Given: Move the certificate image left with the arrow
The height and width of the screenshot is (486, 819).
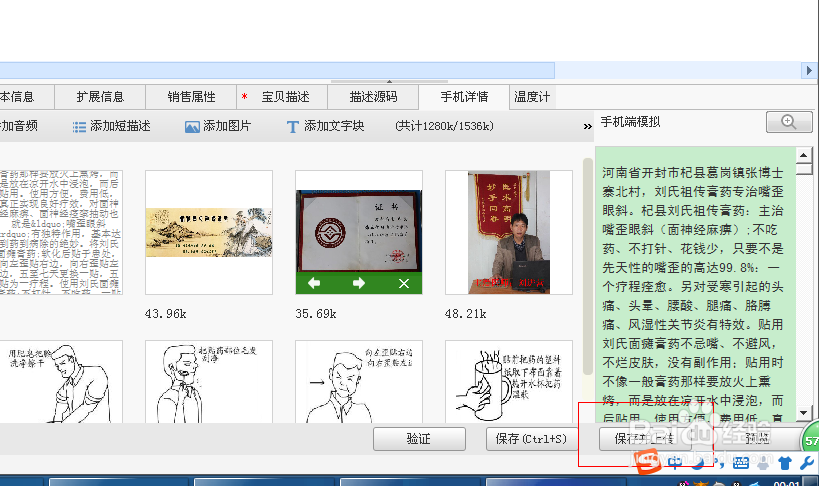Looking at the screenshot, I should point(314,283).
